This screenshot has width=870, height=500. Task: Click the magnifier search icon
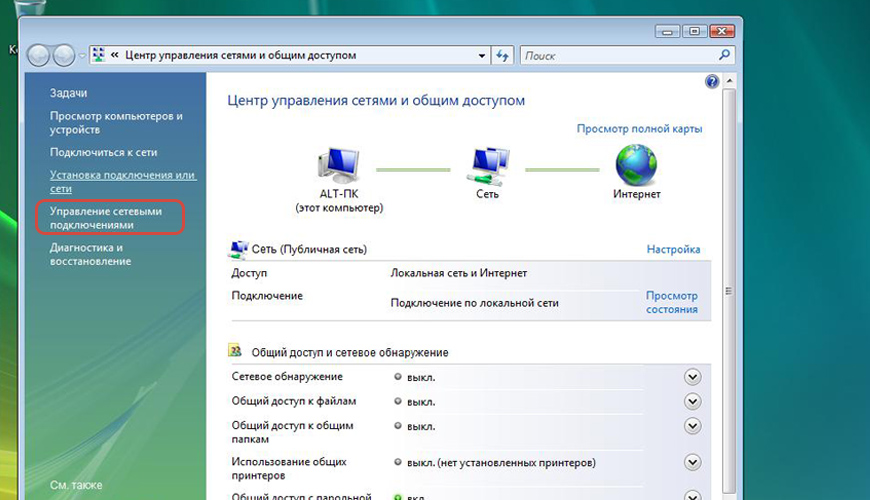724,55
